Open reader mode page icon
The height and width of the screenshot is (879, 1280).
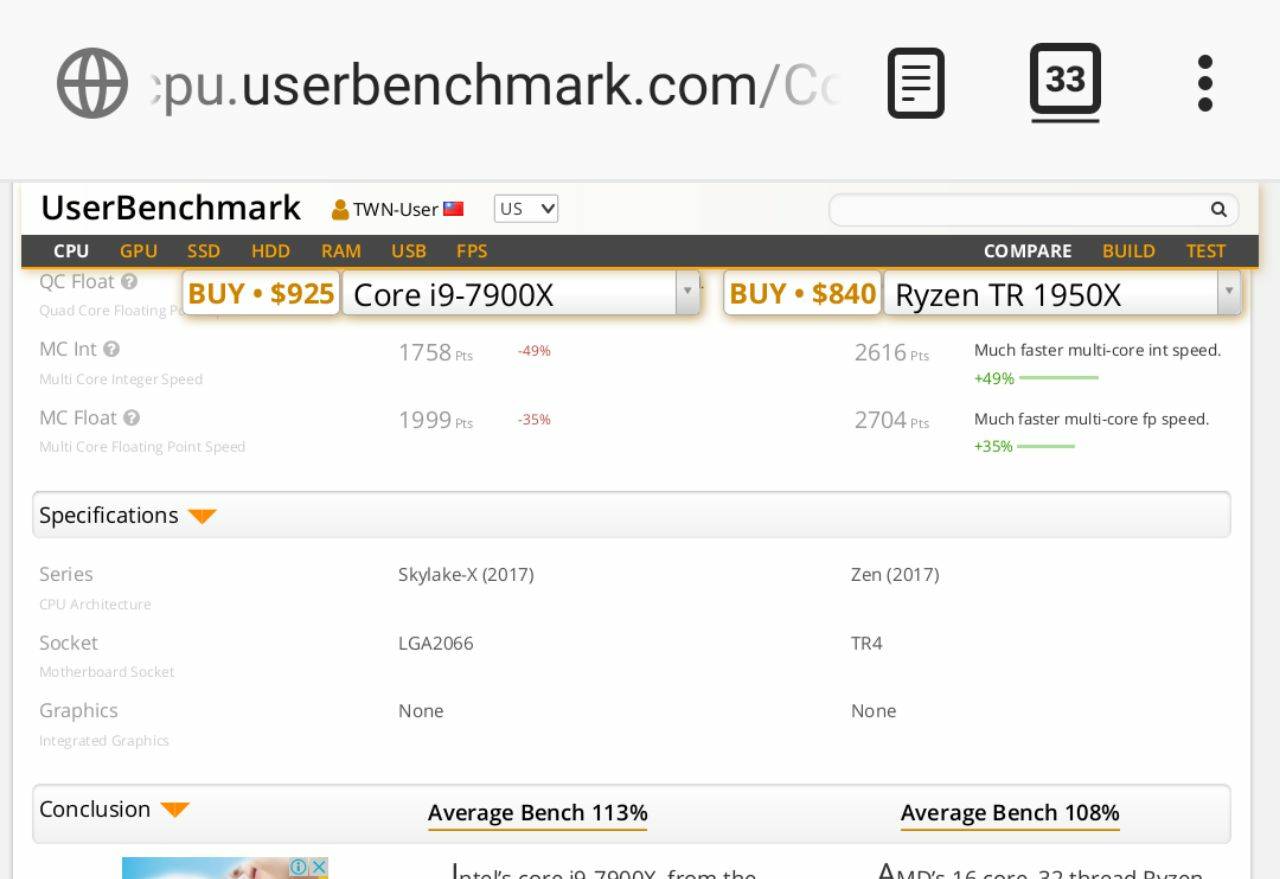coord(915,84)
